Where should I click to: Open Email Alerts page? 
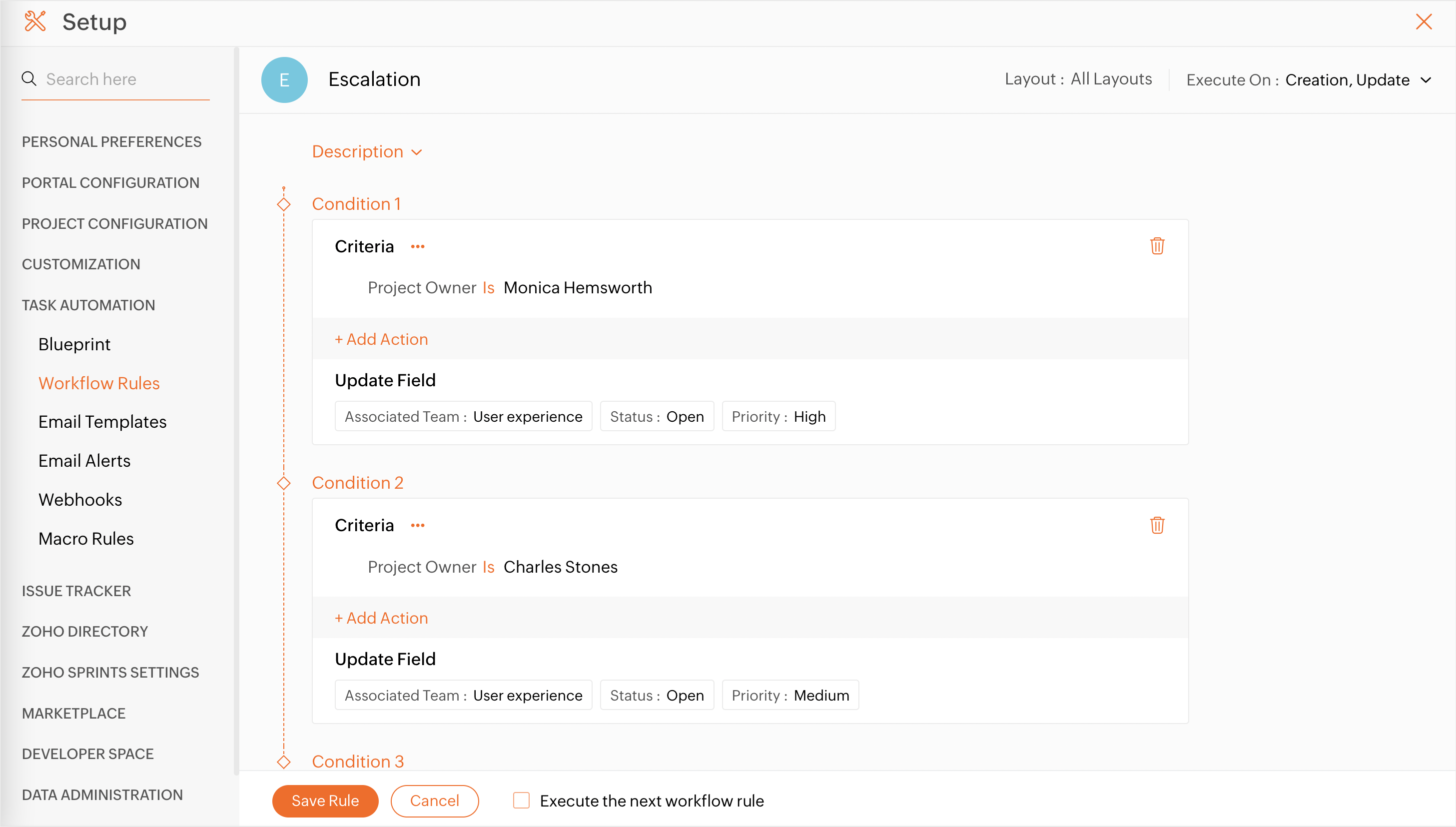(x=84, y=461)
